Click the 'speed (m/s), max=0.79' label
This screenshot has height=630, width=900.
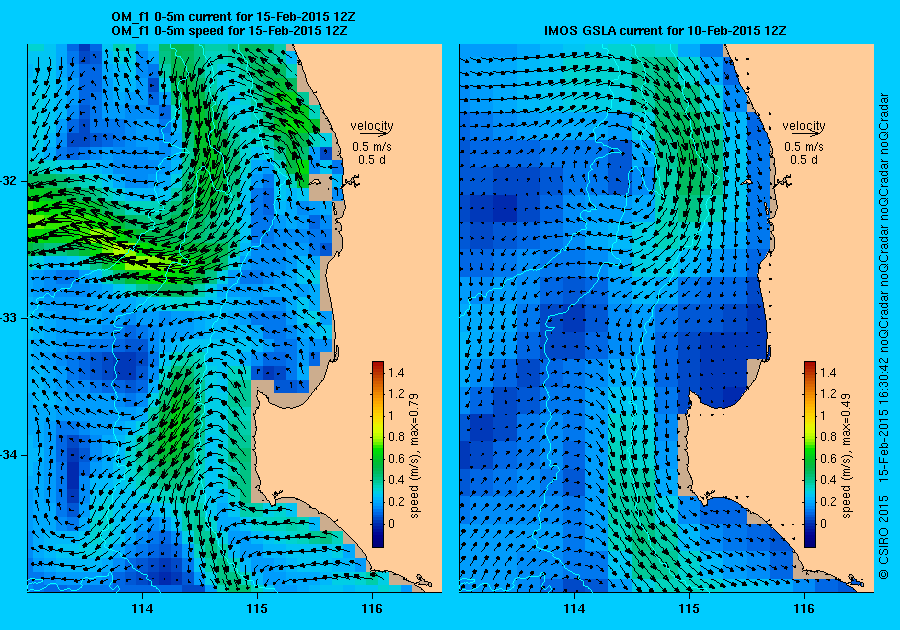(414, 456)
